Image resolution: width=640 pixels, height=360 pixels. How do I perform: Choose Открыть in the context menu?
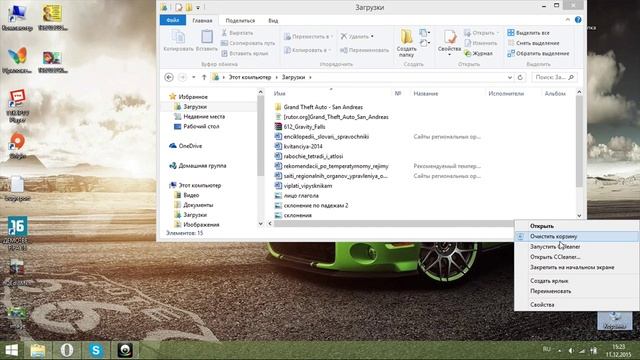[x=542, y=226]
